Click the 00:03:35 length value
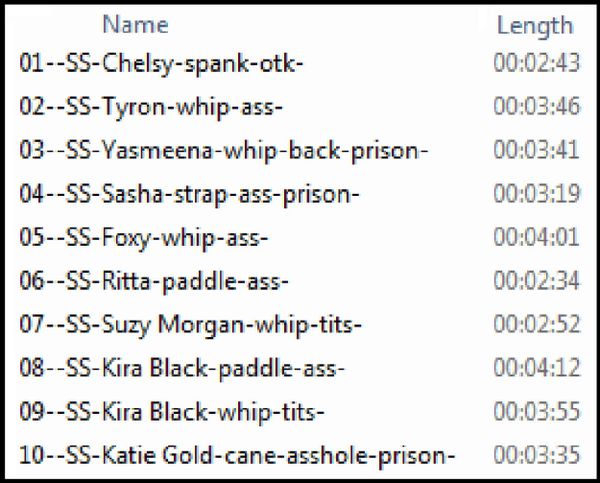Screen dimensions: 600x483 pos(536,455)
